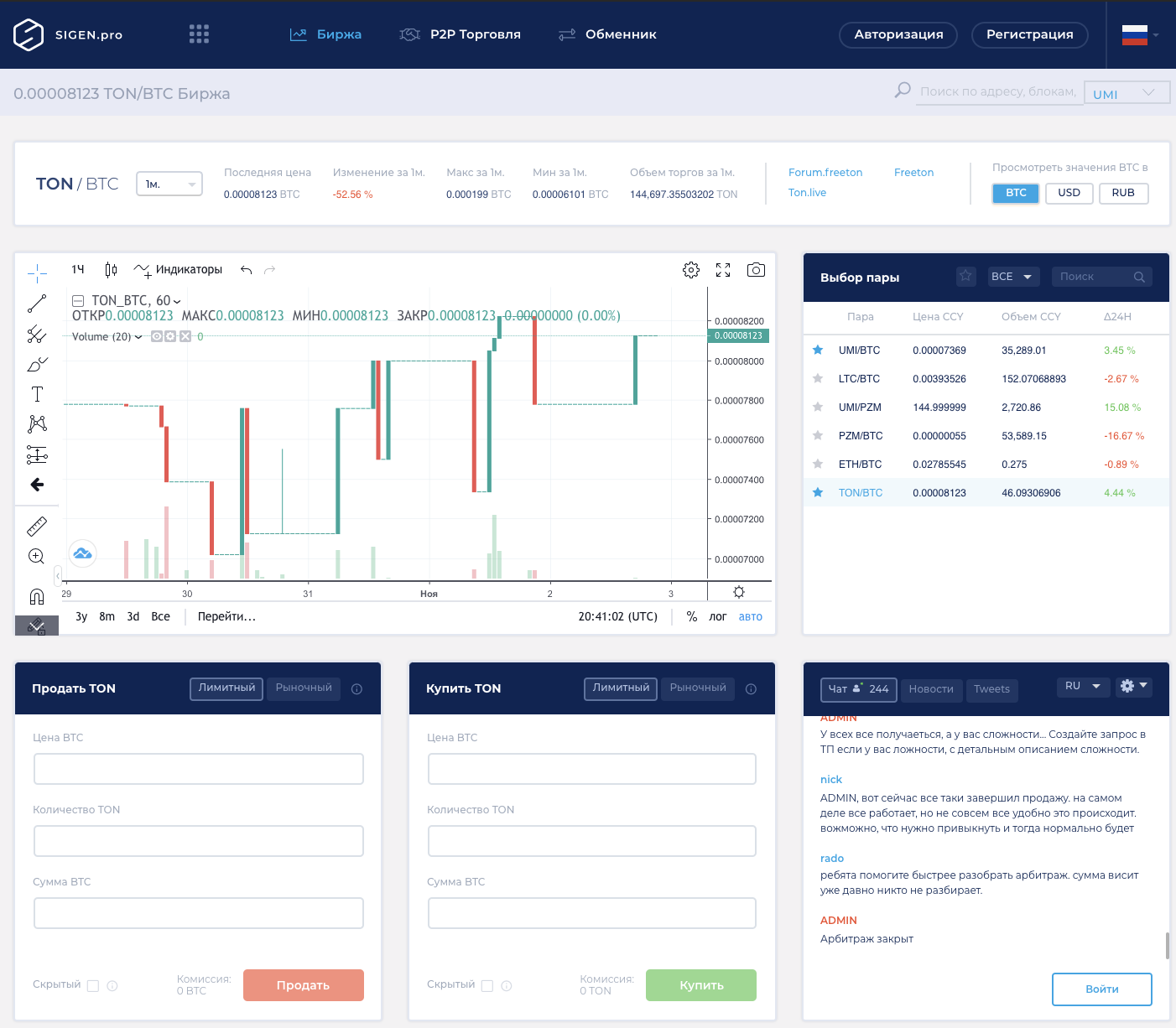Click the bold back arrow in chart sidebar

point(37,485)
